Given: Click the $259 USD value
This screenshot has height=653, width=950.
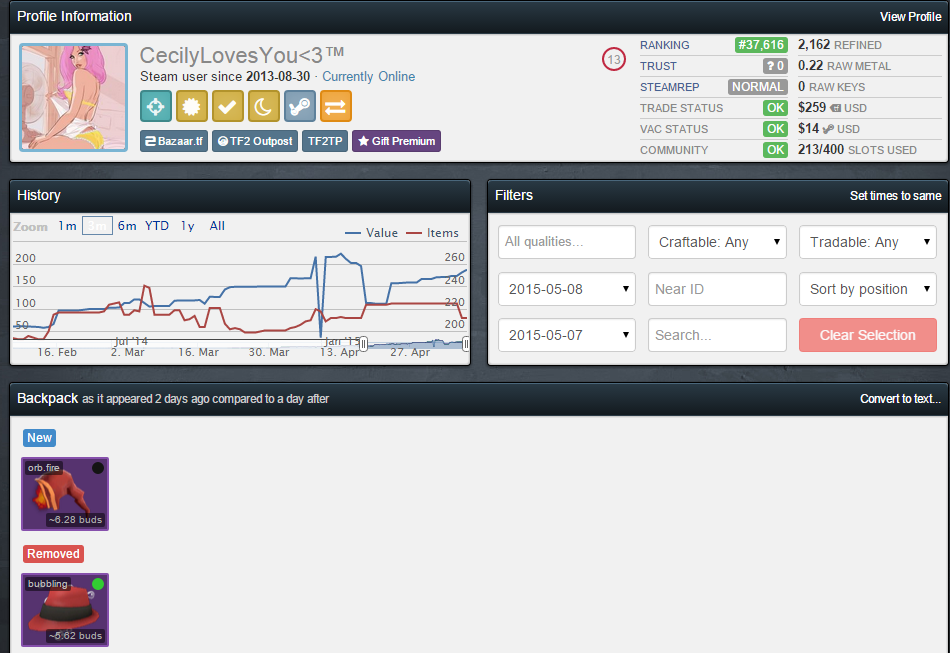Looking at the screenshot, I should click(832, 108).
